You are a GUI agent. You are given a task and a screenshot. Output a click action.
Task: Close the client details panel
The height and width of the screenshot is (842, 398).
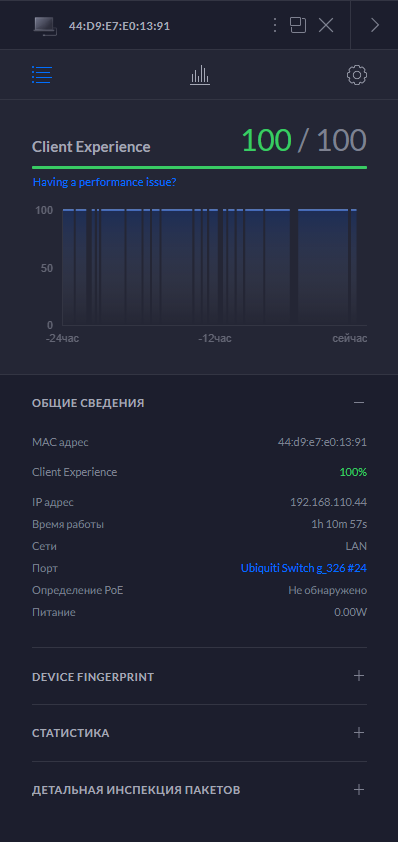[x=326, y=25]
